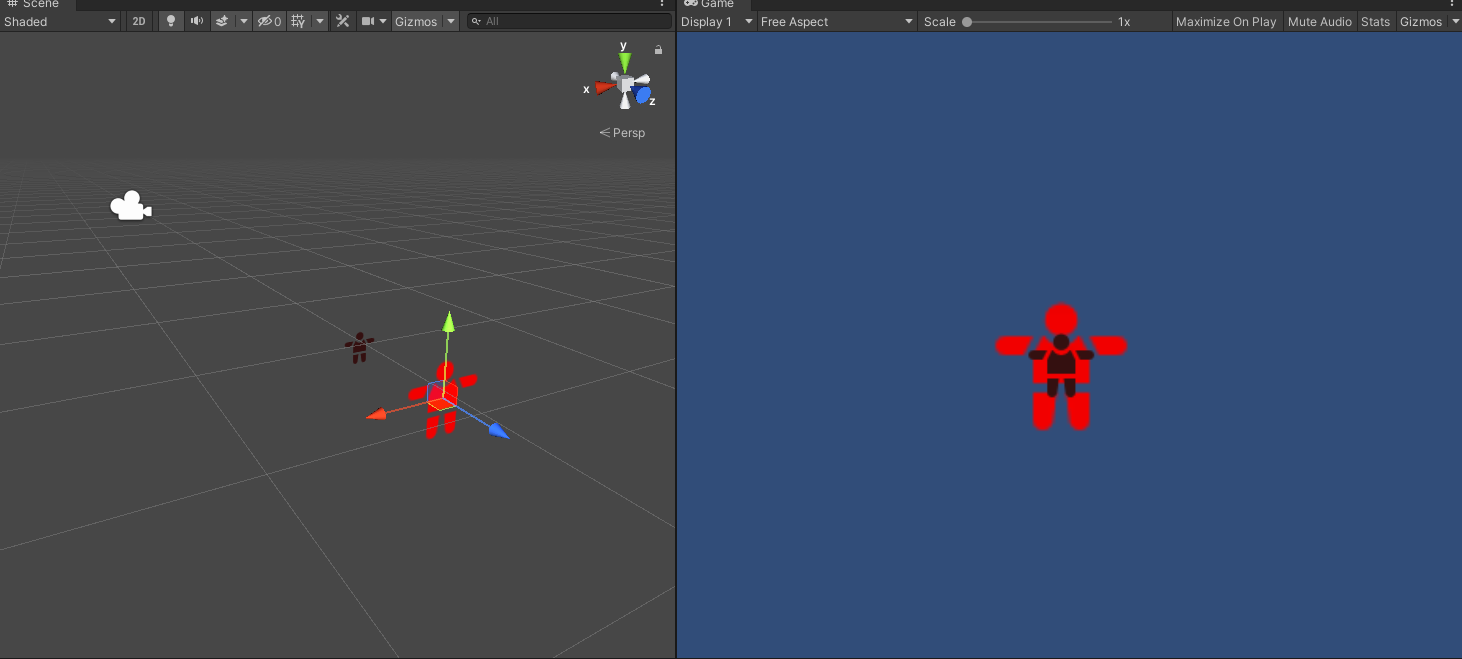The image size is (1462, 659).
Task: Toggle hidden objects visibility eye icon
Action: click(x=269, y=21)
